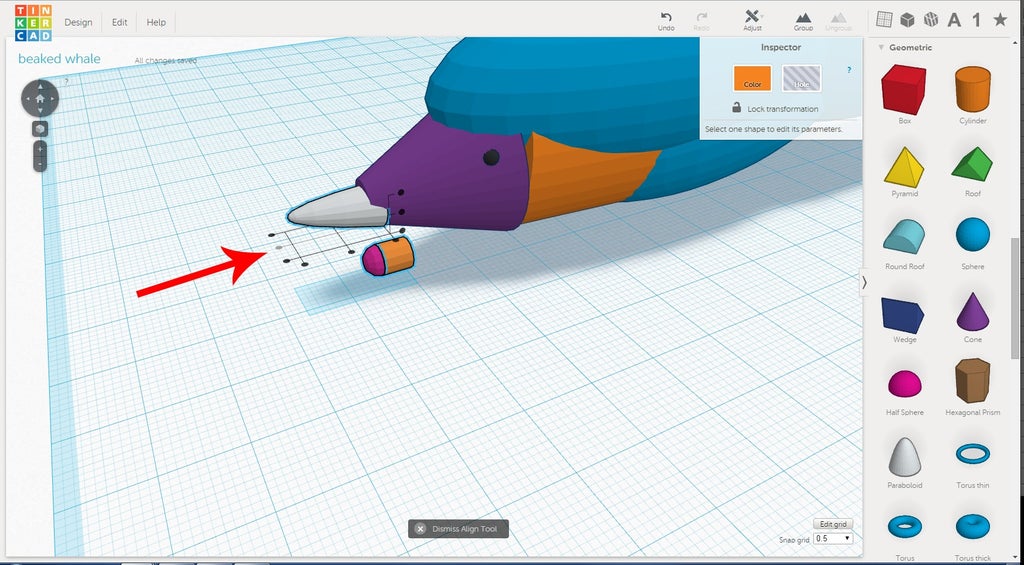Toggle Lock transformation
This screenshot has height=565, width=1024.
point(775,108)
